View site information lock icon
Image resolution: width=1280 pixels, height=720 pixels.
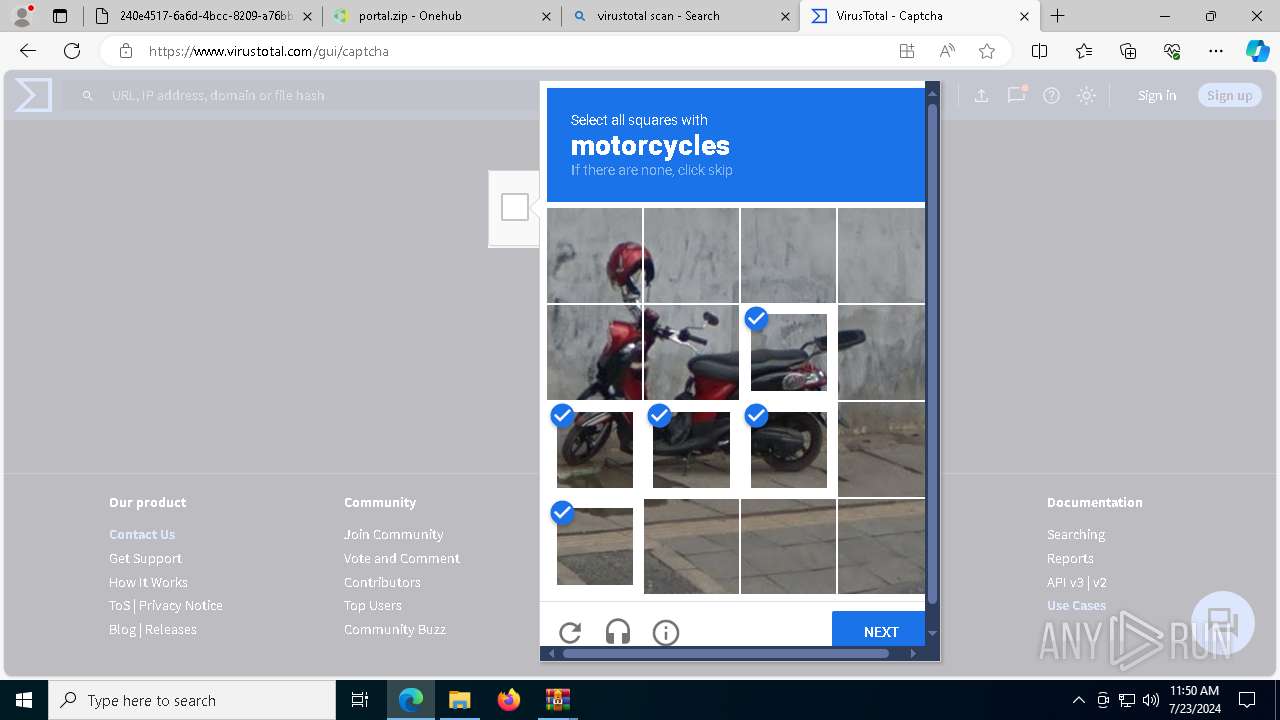[125, 51]
